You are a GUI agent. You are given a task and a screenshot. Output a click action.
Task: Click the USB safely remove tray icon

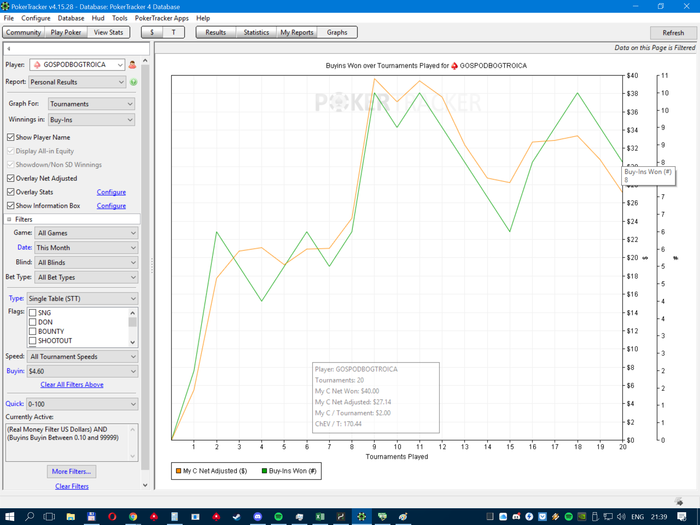tap(595, 517)
